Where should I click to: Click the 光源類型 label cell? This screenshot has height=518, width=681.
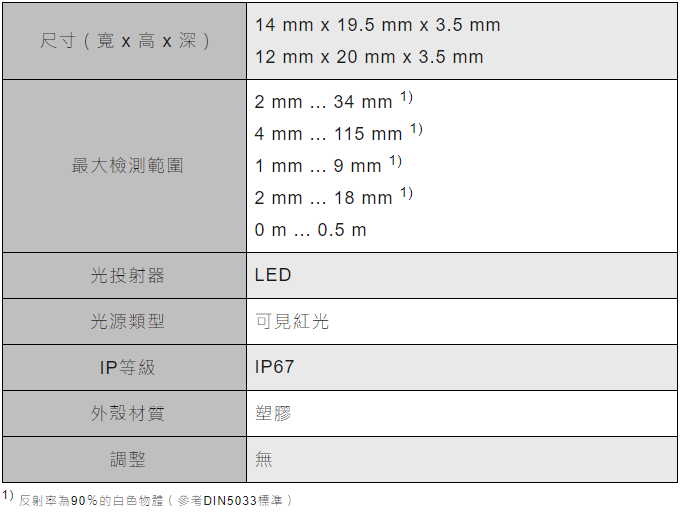click(x=125, y=321)
